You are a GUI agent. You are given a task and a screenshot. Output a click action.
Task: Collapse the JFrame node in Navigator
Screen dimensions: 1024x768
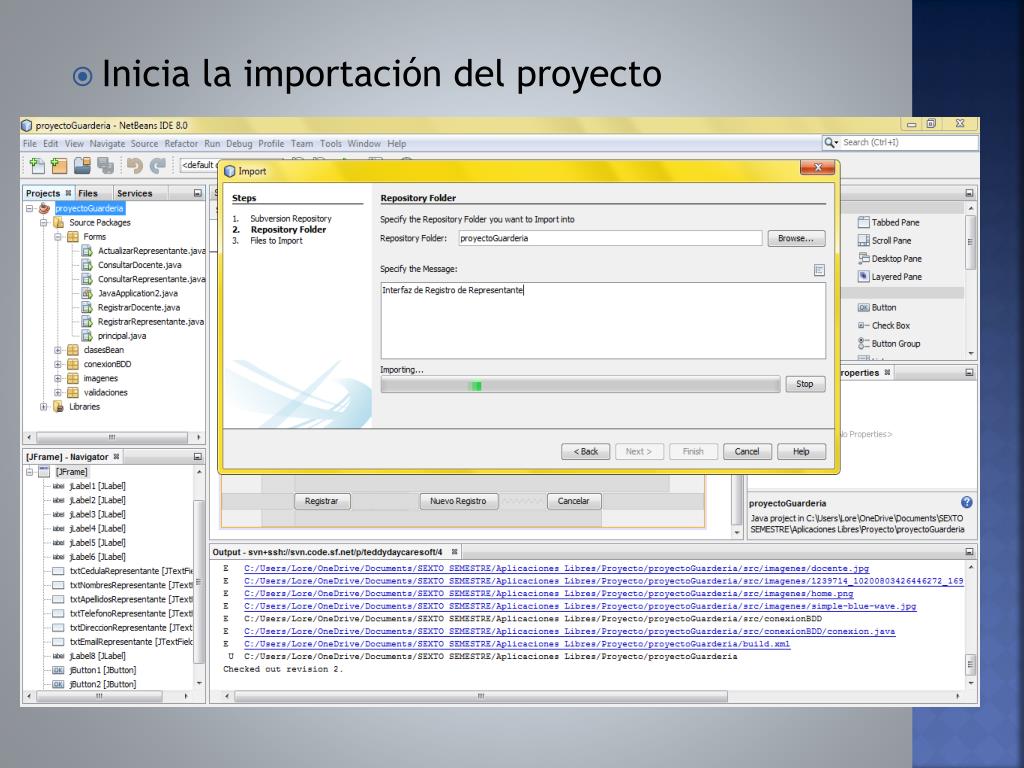(x=29, y=472)
